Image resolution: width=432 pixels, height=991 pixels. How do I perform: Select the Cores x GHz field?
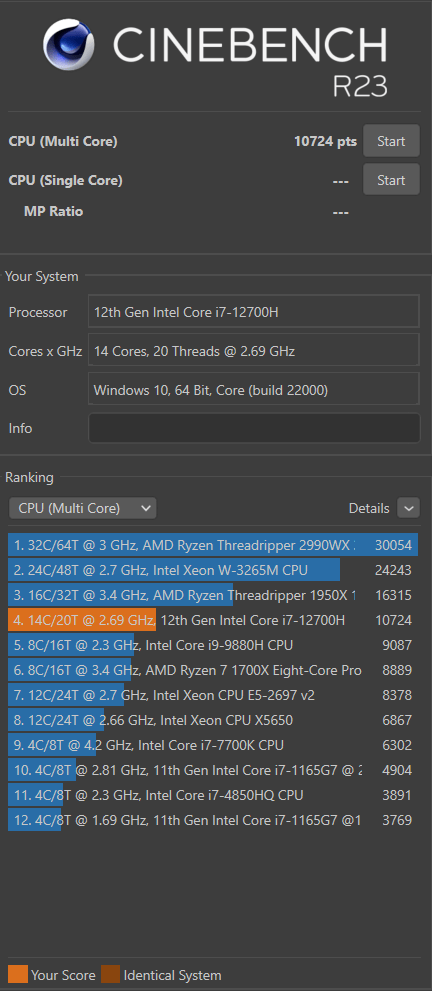254,351
